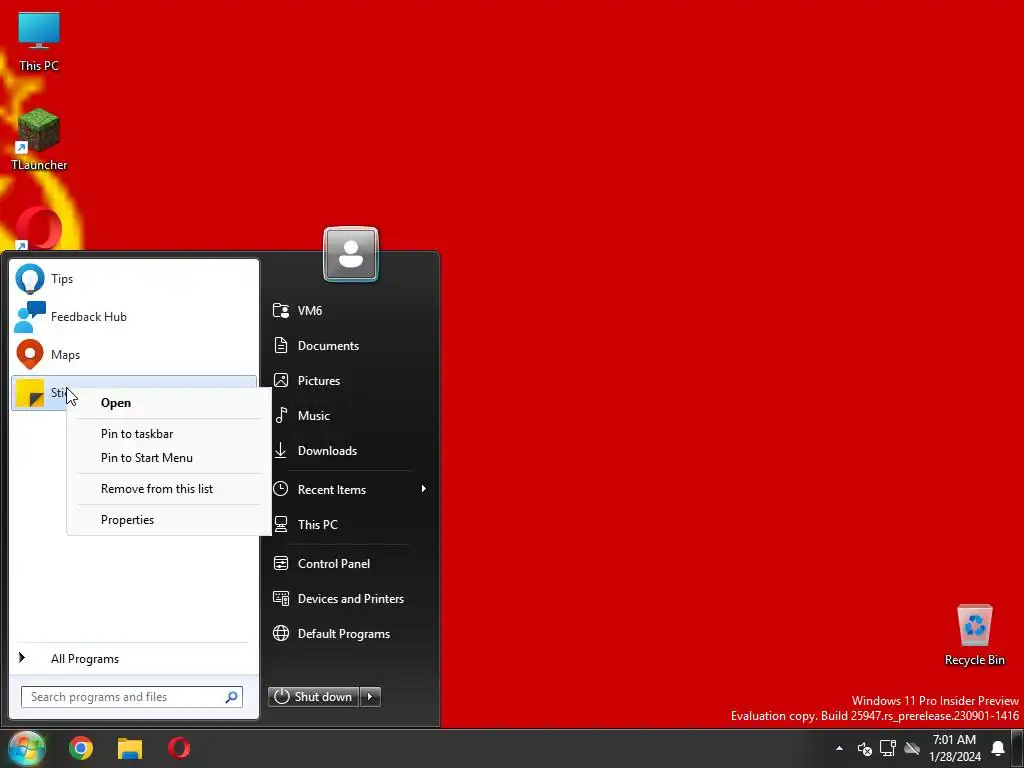
Task: Open the clock showing 7:01 AM
Action: pyautogui.click(x=955, y=748)
